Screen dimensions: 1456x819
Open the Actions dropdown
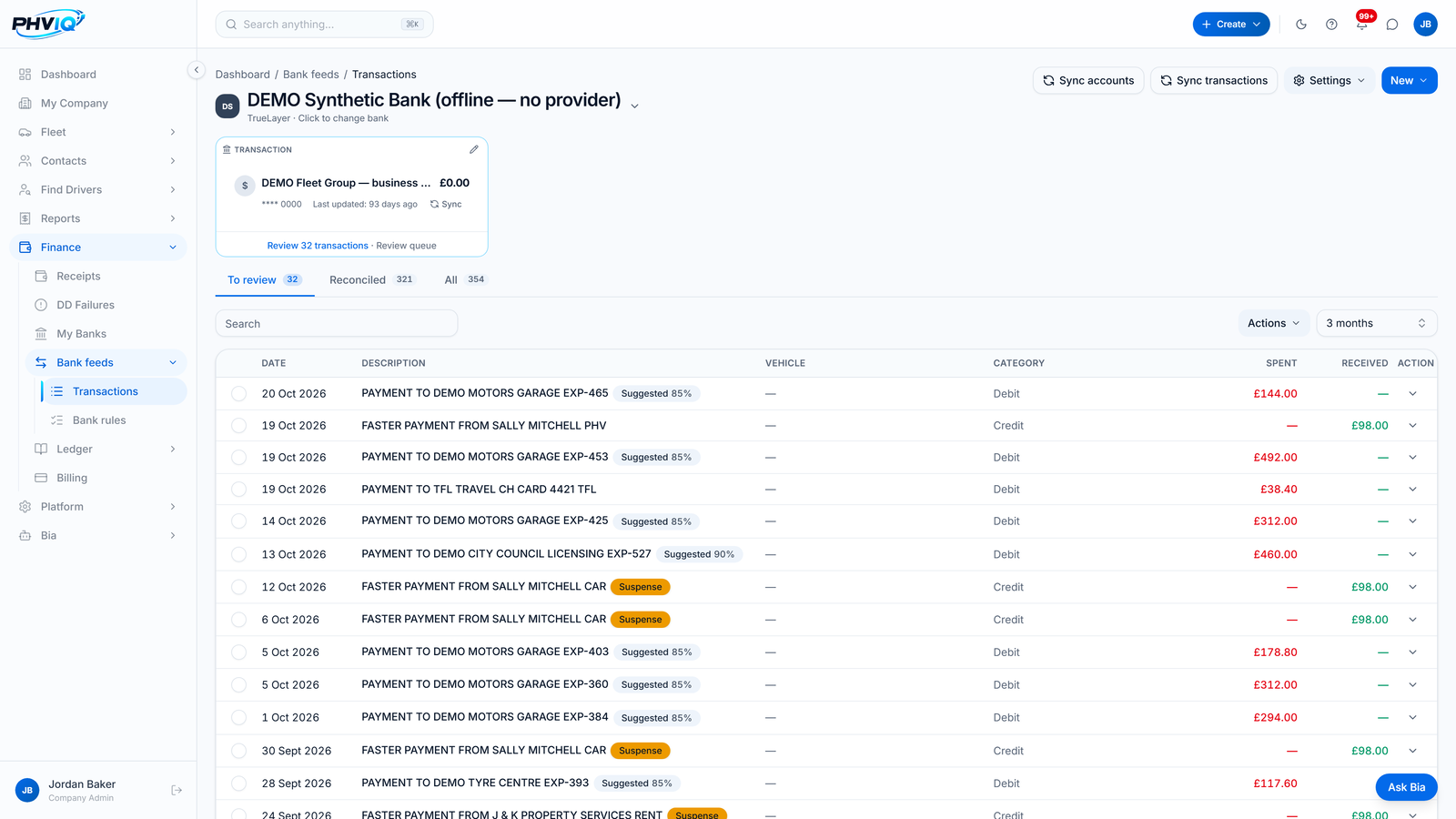(x=1274, y=323)
